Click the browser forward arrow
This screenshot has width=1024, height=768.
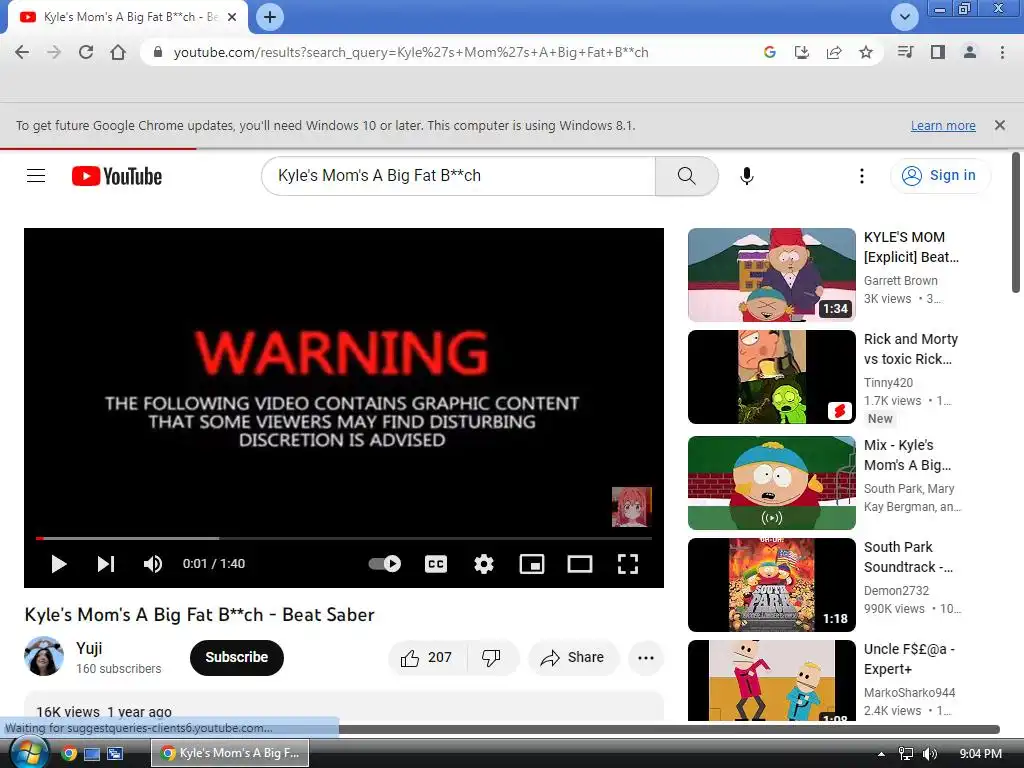pyautogui.click(x=54, y=52)
